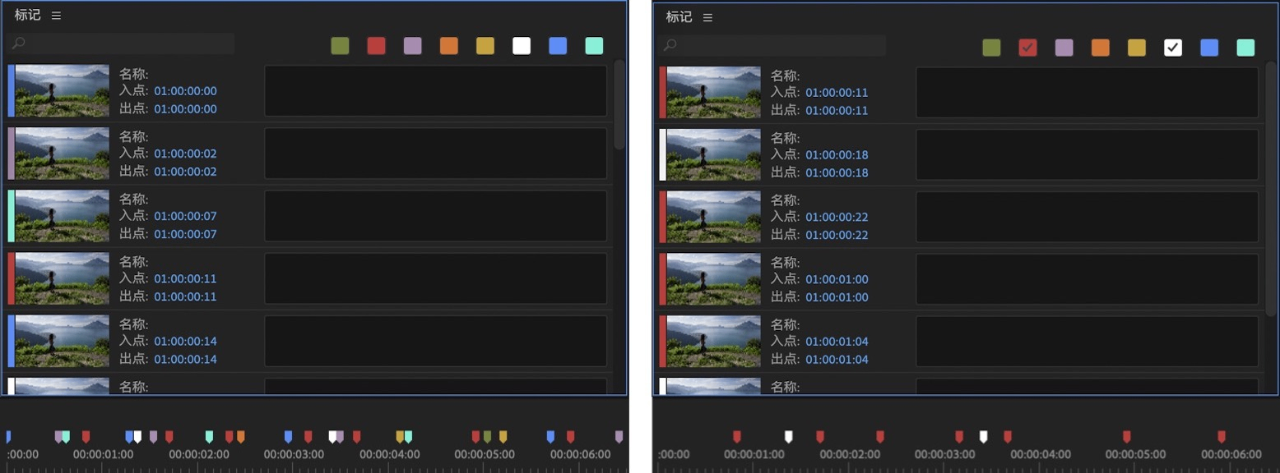This screenshot has height=473, width=1280.
Task: Select the blue filter swatch in right panel
Action: pos(1209,47)
